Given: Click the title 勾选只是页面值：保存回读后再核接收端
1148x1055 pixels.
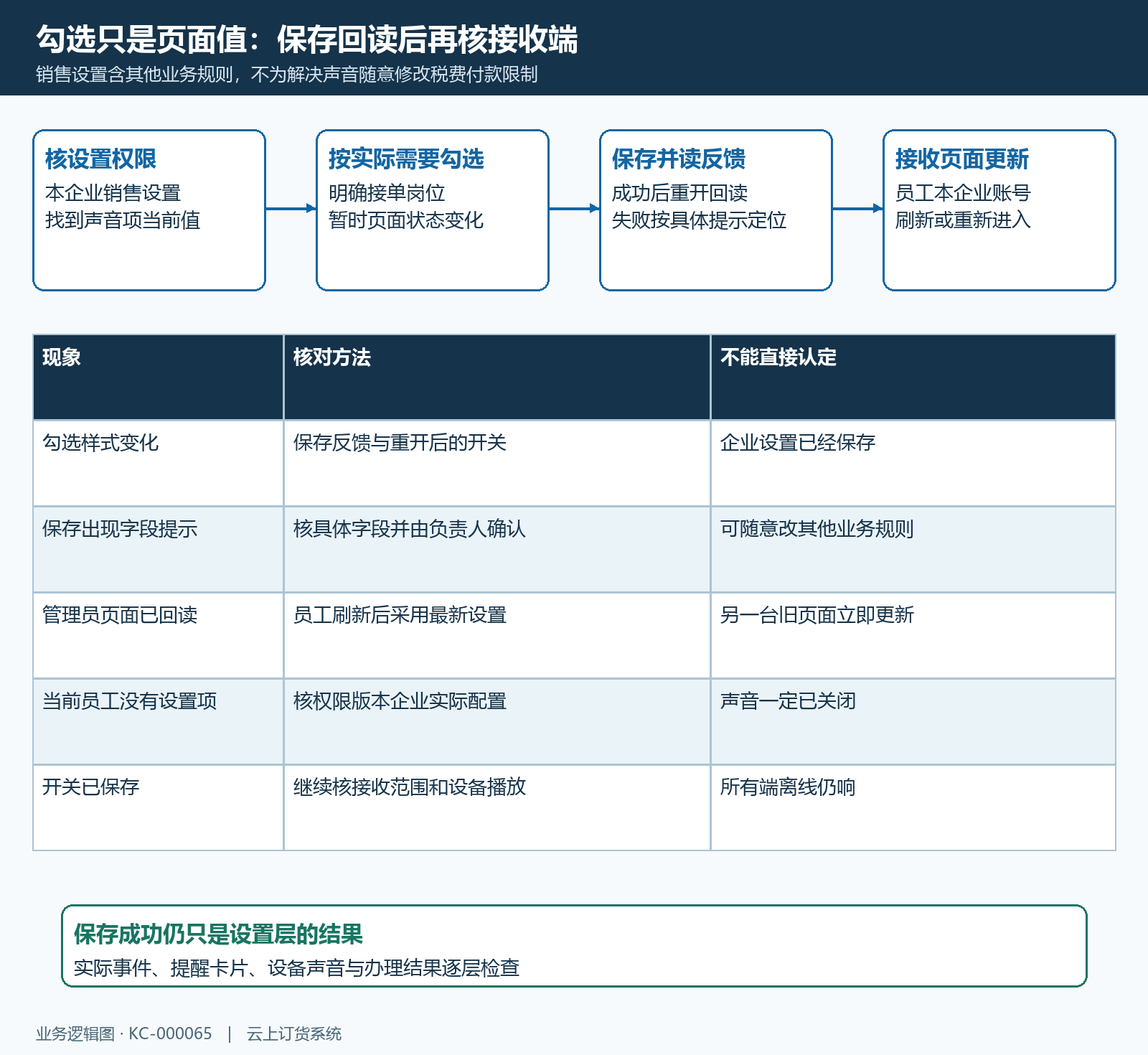Looking at the screenshot, I should [307, 39].
